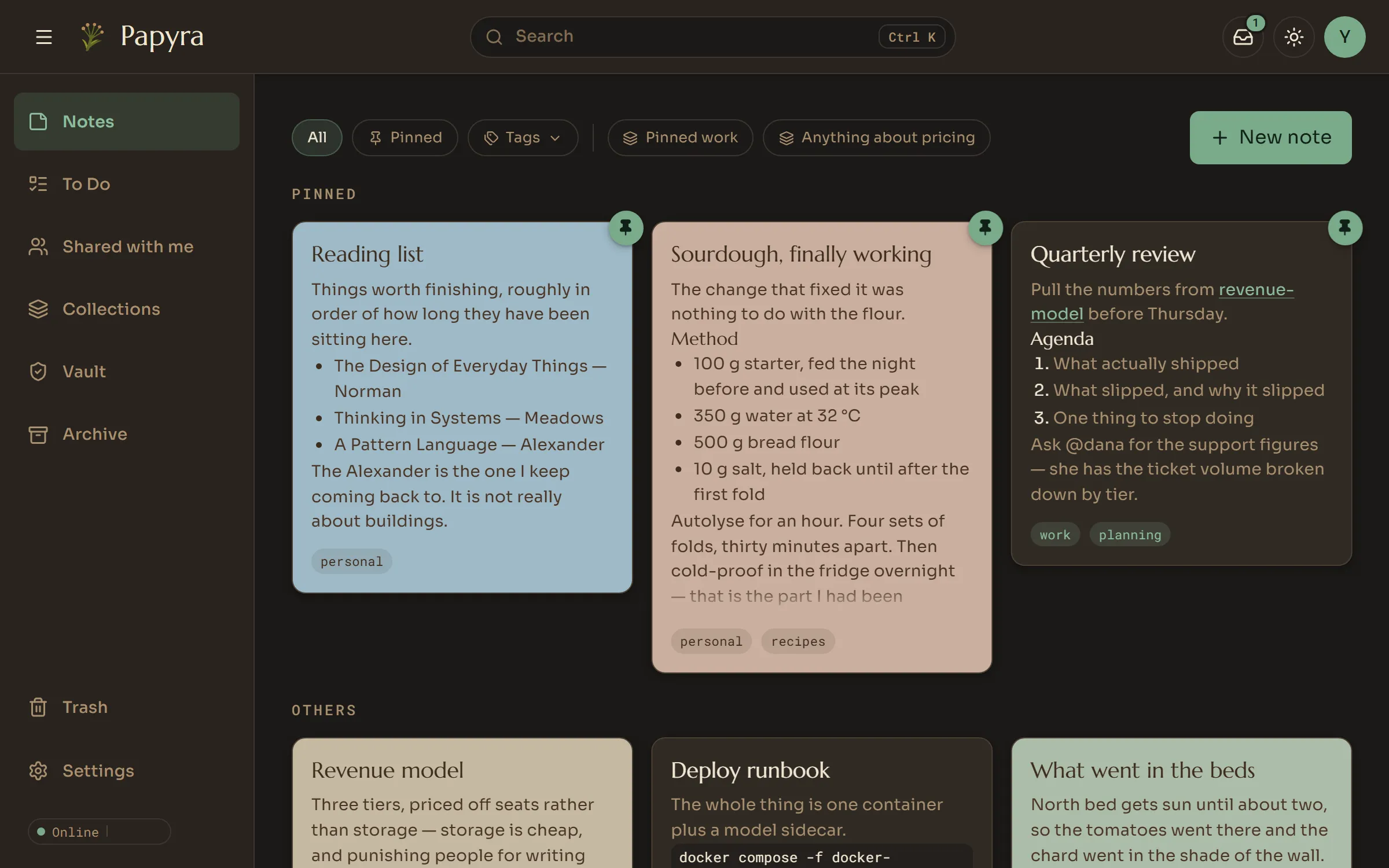This screenshot has width=1389, height=868.
Task: Open Shared with me
Action: (126, 247)
